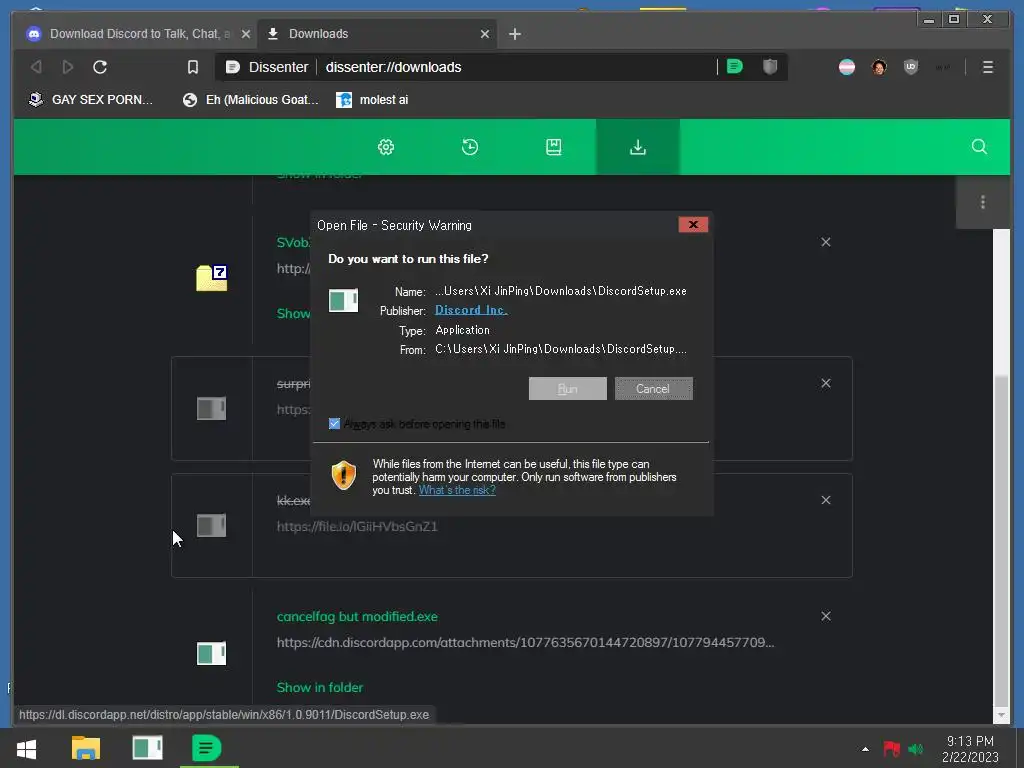Open the molest ai bookmark
The height and width of the screenshot is (768, 1024).
372,100
